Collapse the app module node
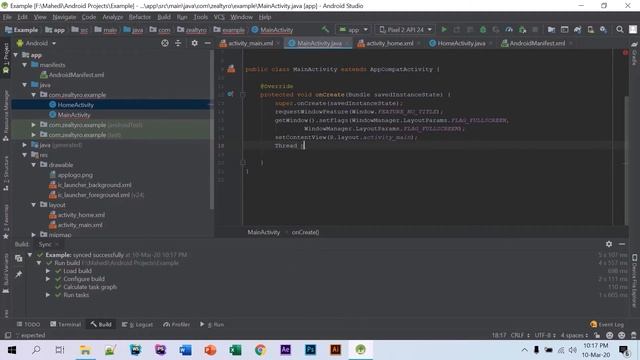The width and height of the screenshot is (640, 360). pos(16,55)
